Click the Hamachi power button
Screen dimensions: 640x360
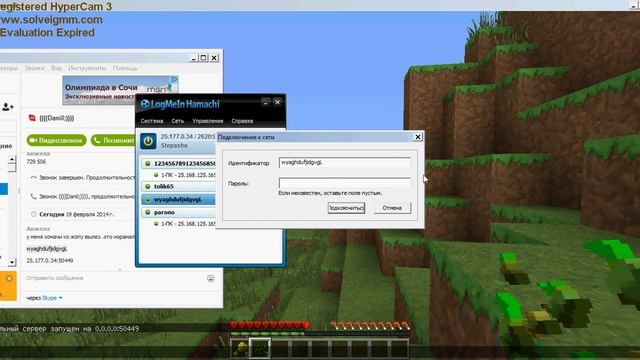(148, 141)
